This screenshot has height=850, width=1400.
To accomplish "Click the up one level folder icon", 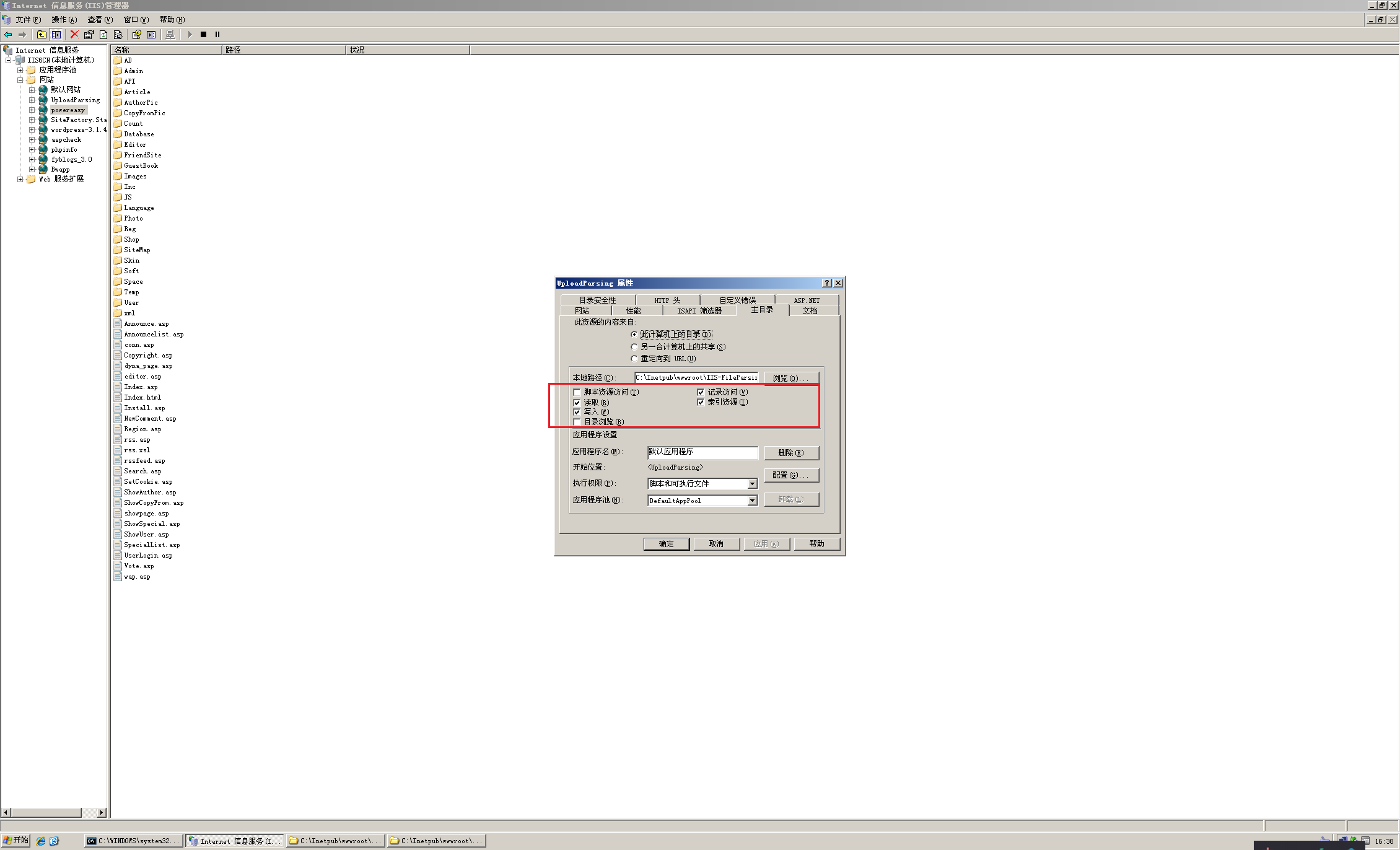I will 42,35.
